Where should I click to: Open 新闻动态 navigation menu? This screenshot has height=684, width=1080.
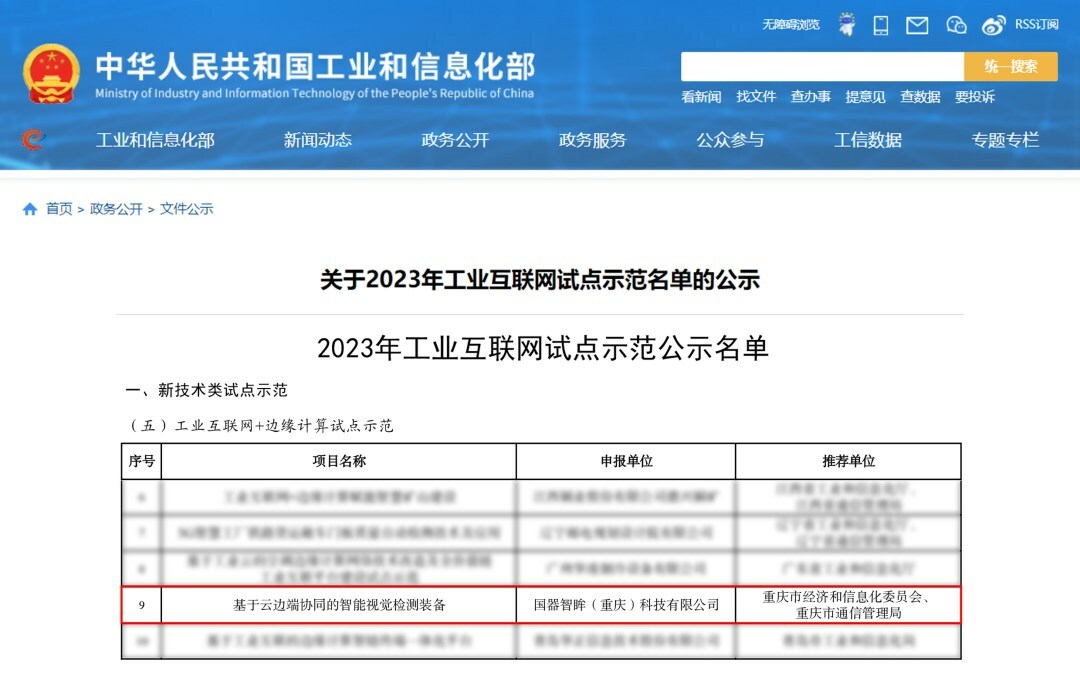pyautogui.click(x=317, y=140)
